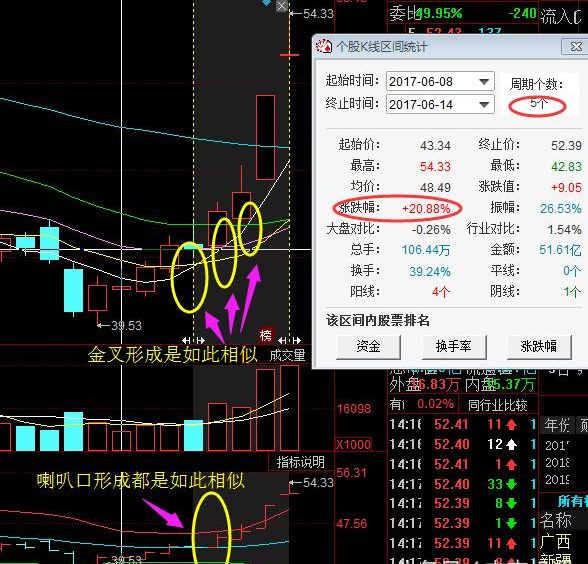Click the X1000 volume scale label
The width and height of the screenshot is (588, 564).
coord(354,445)
